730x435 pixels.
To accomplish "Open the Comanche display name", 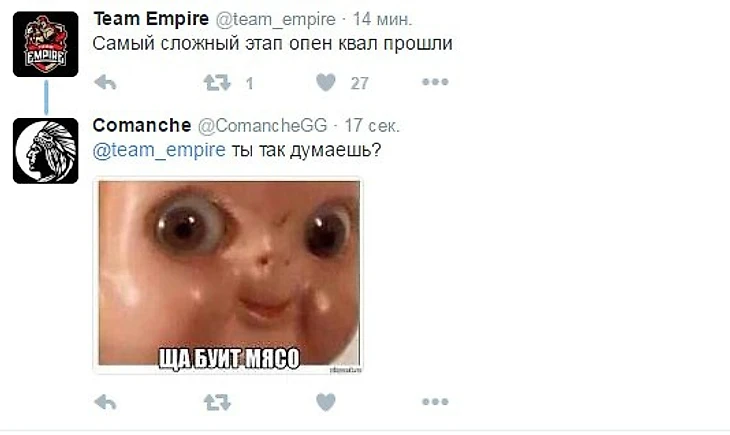I will click(x=142, y=125).
